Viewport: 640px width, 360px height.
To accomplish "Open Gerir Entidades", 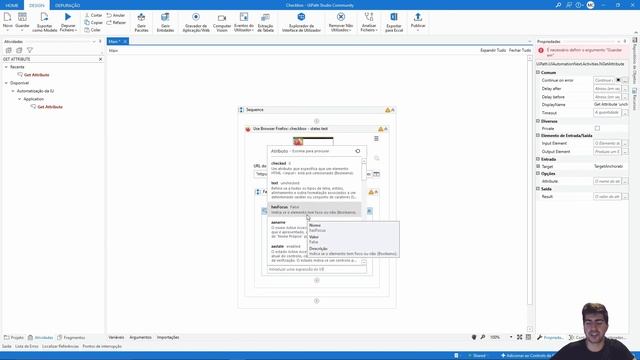I will coord(165,22).
